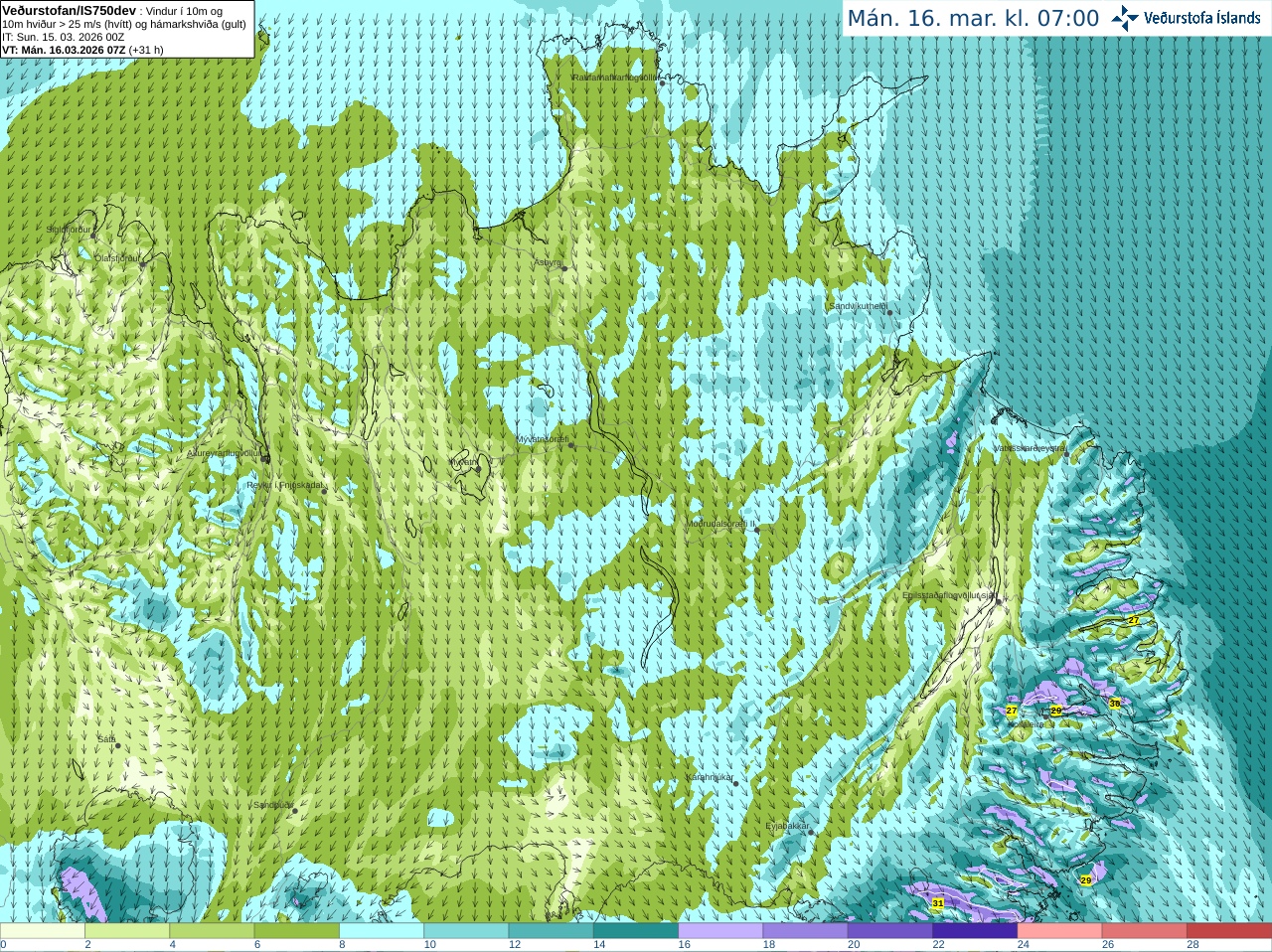Click the Mán. 16. mar. kl. 07:00 timestamp
The height and width of the screenshot is (952, 1272).
coord(973,18)
